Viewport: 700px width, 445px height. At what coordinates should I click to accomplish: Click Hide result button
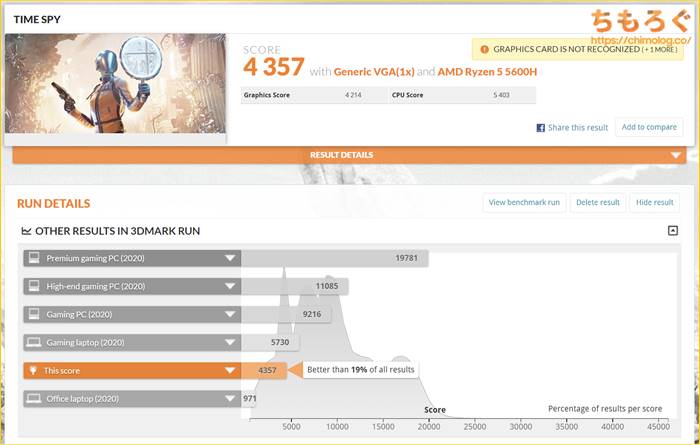654,203
